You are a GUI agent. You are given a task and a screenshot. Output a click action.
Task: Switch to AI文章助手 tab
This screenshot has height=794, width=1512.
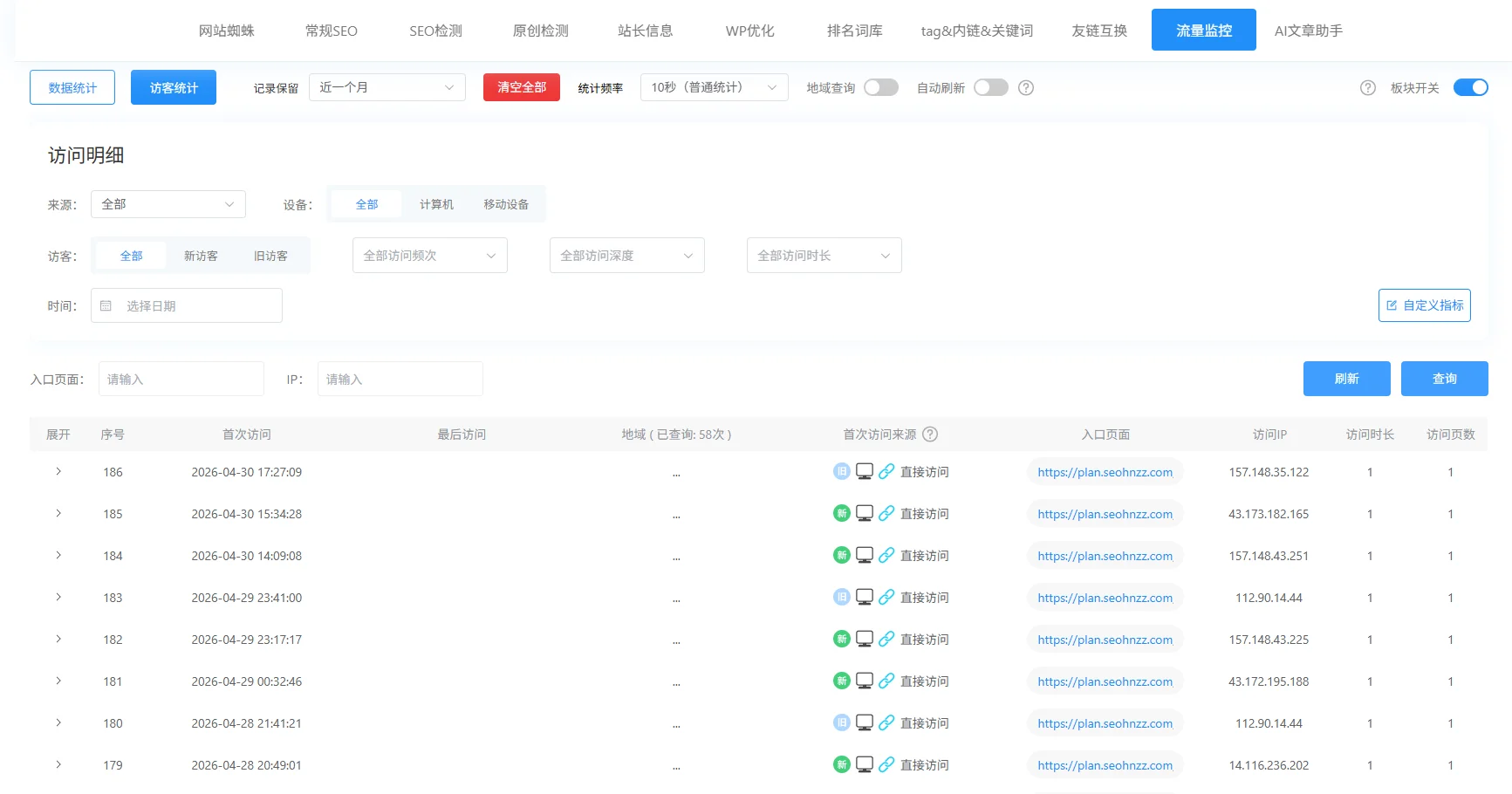pos(1309,31)
